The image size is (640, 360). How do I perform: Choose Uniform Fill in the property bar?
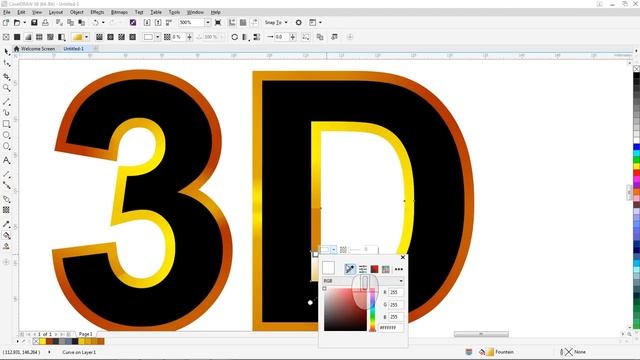[x=17, y=37]
